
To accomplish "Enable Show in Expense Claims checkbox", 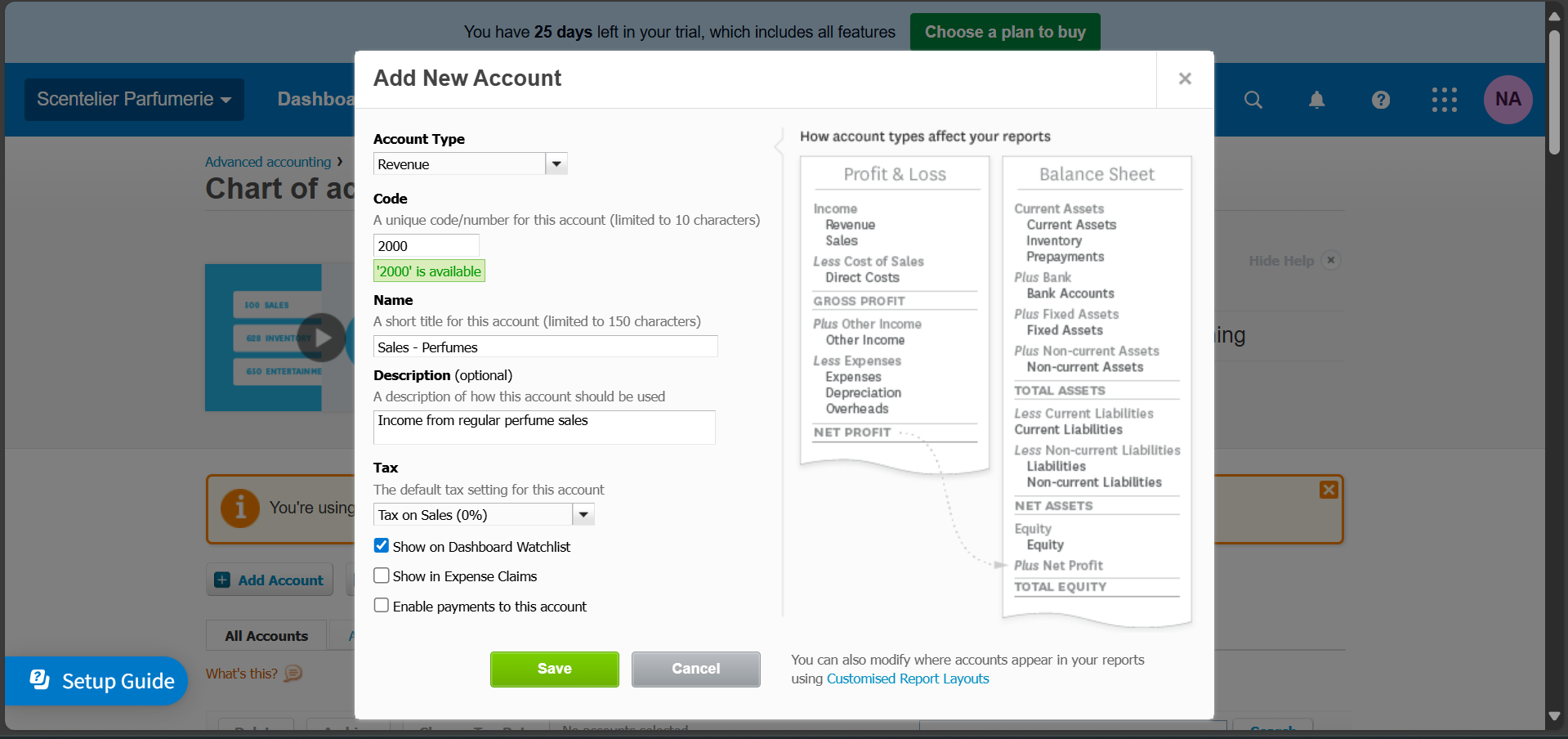I will coord(382,576).
